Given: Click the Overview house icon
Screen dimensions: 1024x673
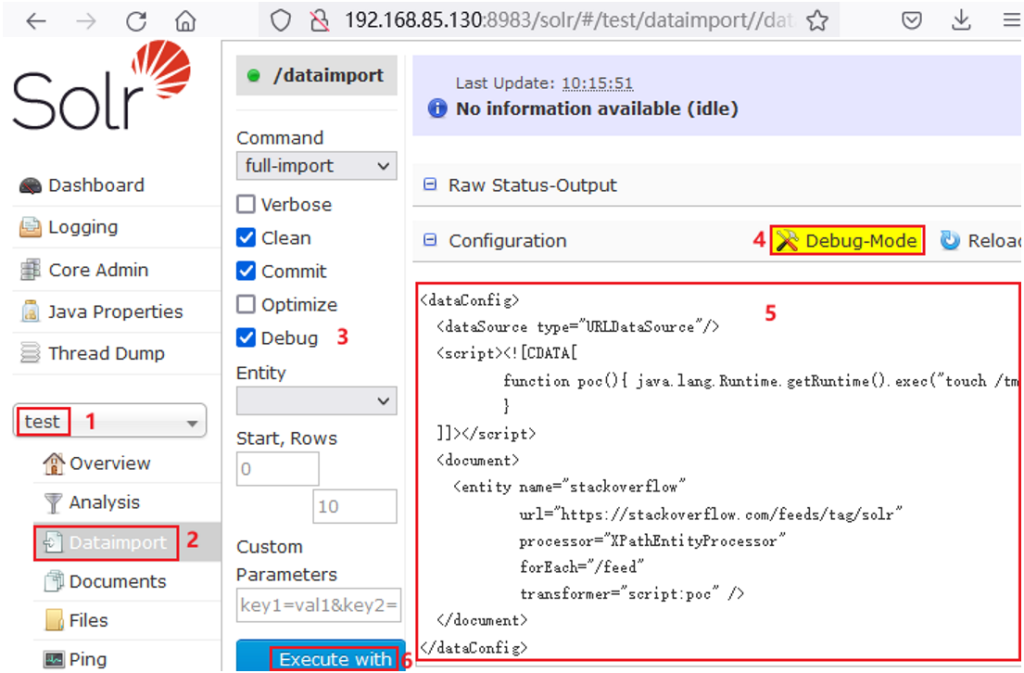Looking at the screenshot, I should click(x=54, y=463).
